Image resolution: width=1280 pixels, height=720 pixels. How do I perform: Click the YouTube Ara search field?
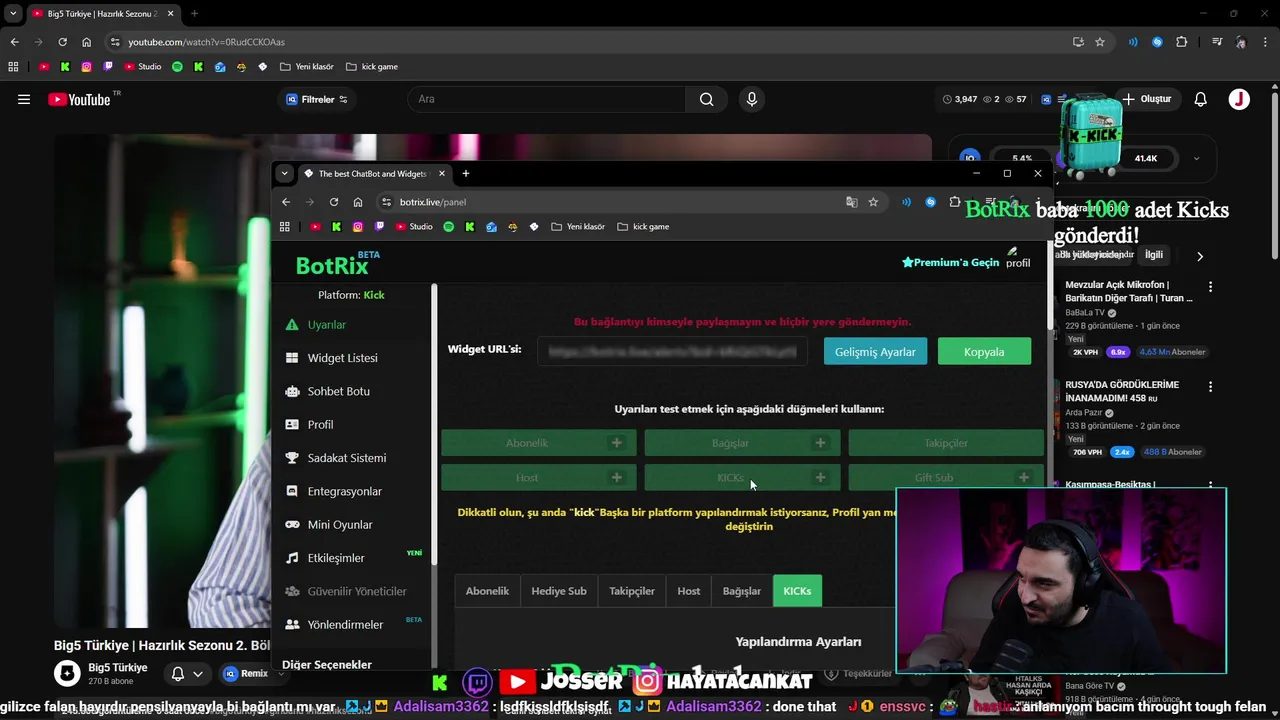click(x=546, y=99)
